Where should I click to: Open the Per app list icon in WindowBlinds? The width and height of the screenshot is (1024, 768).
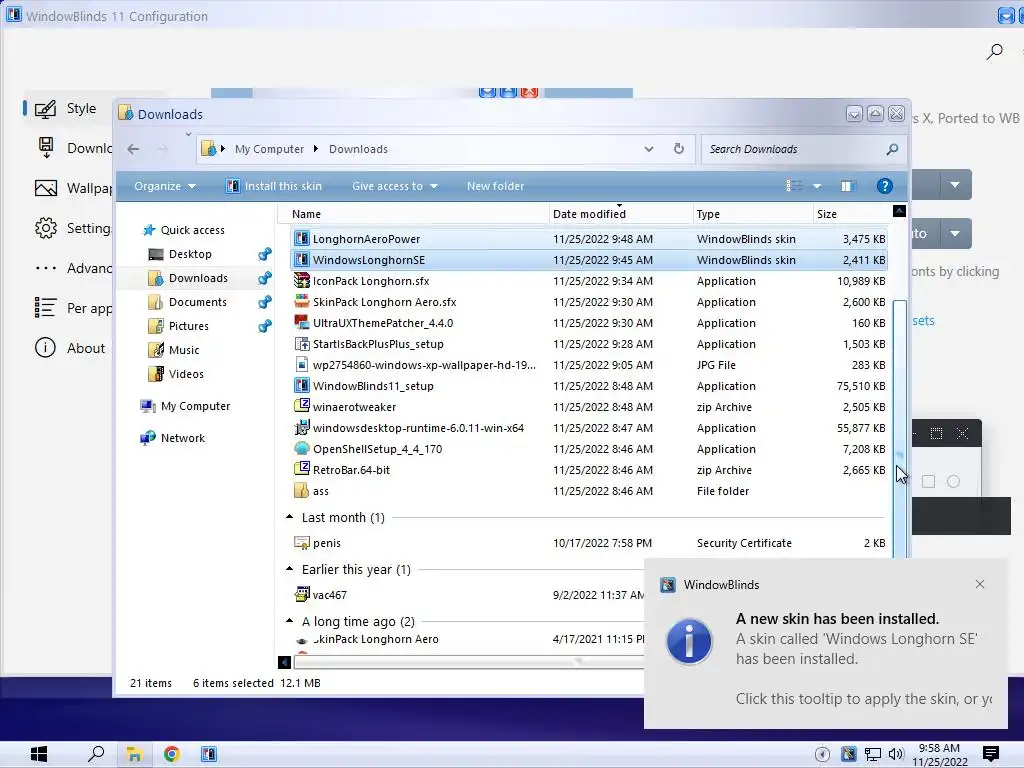pyautogui.click(x=45, y=308)
